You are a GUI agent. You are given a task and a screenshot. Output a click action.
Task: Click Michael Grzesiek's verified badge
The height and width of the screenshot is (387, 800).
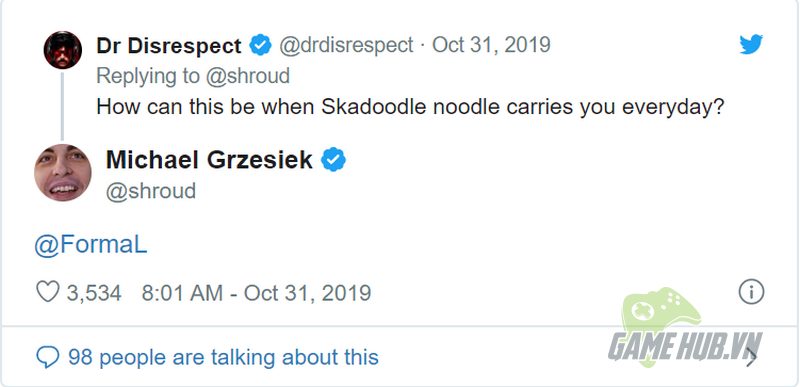coord(333,160)
